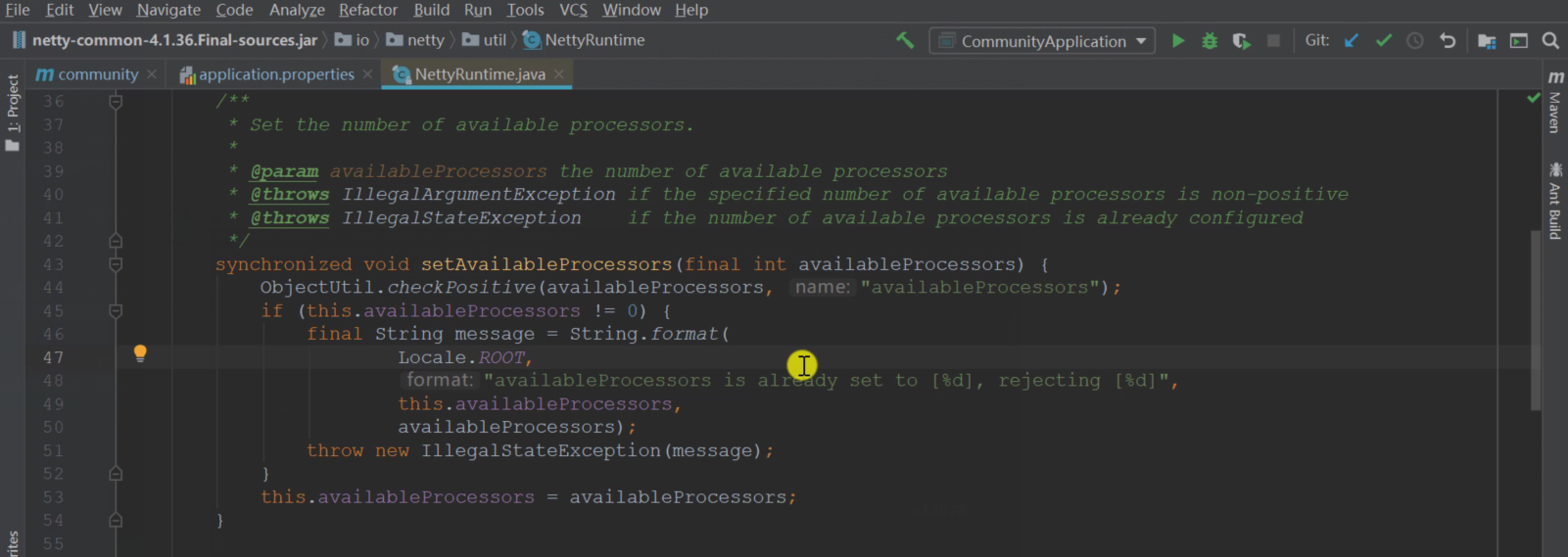Open the Refactor menu
The width and height of the screenshot is (1568, 557).
(x=367, y=10)
